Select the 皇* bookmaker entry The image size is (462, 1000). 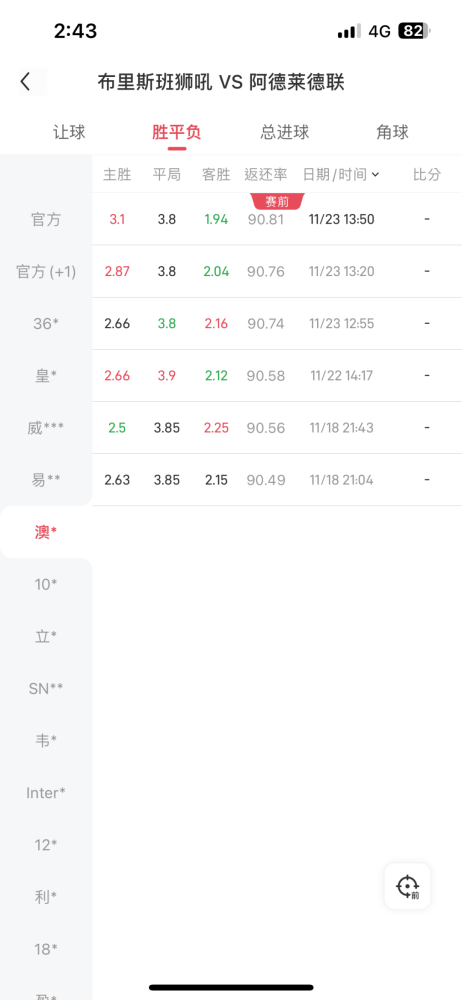(46, 376)
